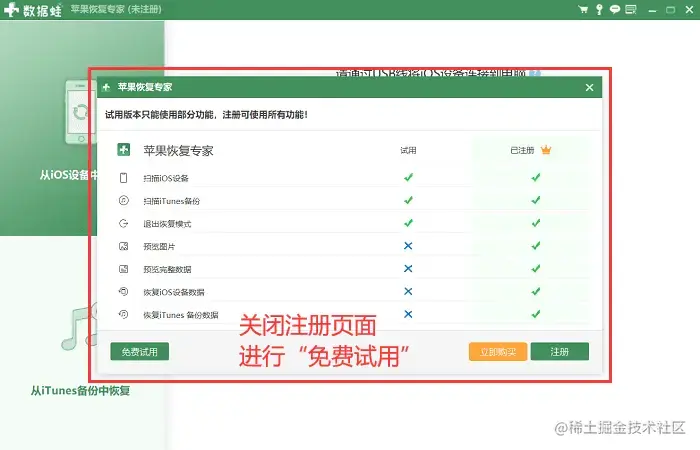Click the music note icon behind the dialog
Image resolution: width=700 pixels, height=450 pixels.
point(79,327)
